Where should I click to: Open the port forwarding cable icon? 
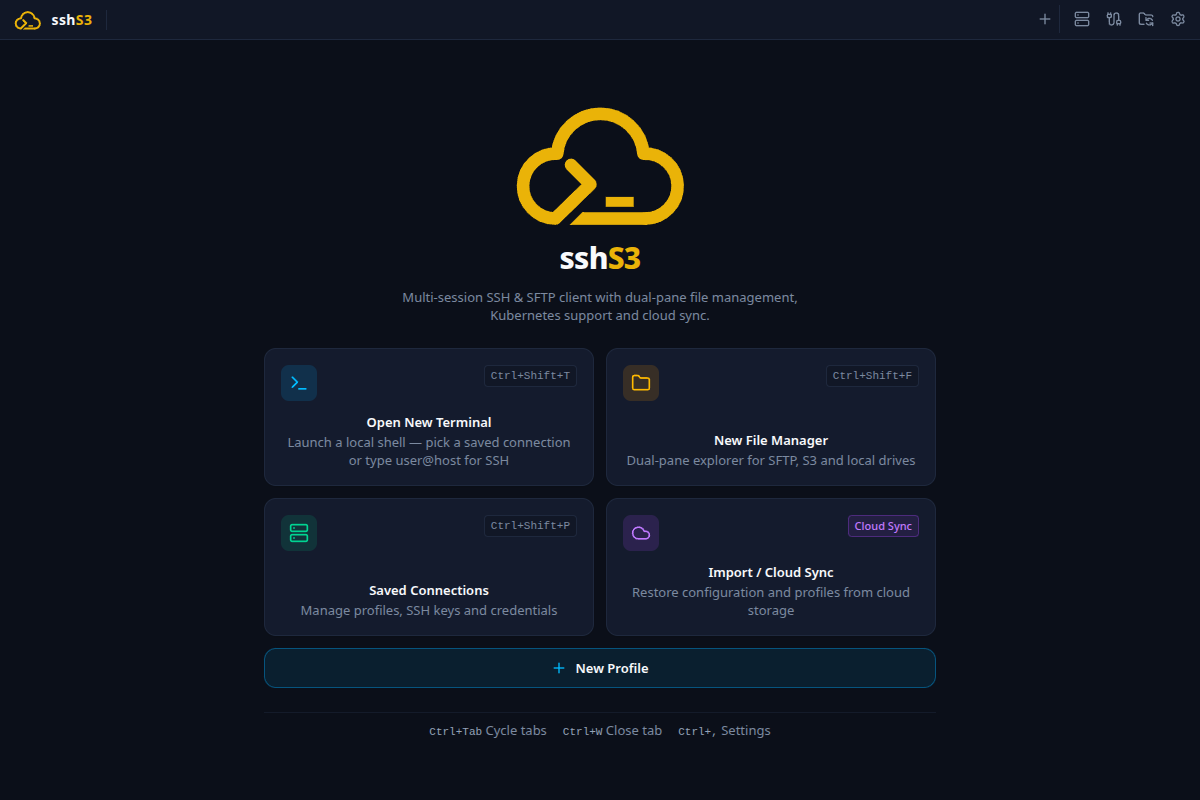1114,19
